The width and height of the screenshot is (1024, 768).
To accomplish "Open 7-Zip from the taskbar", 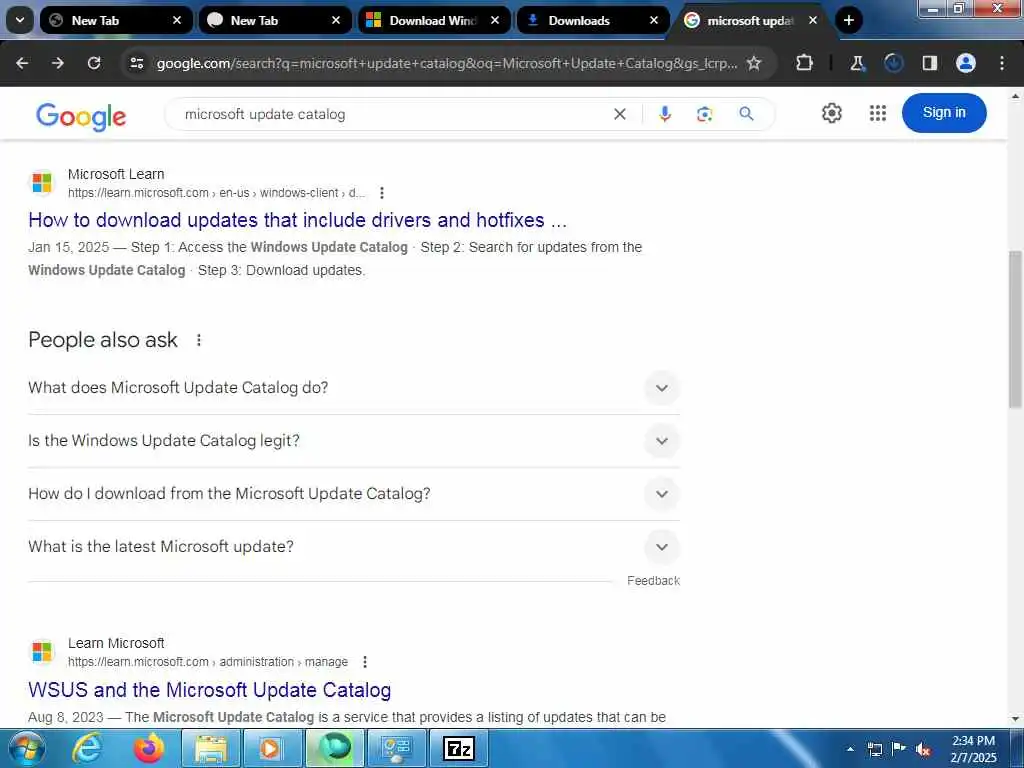I will click(458, 748).
